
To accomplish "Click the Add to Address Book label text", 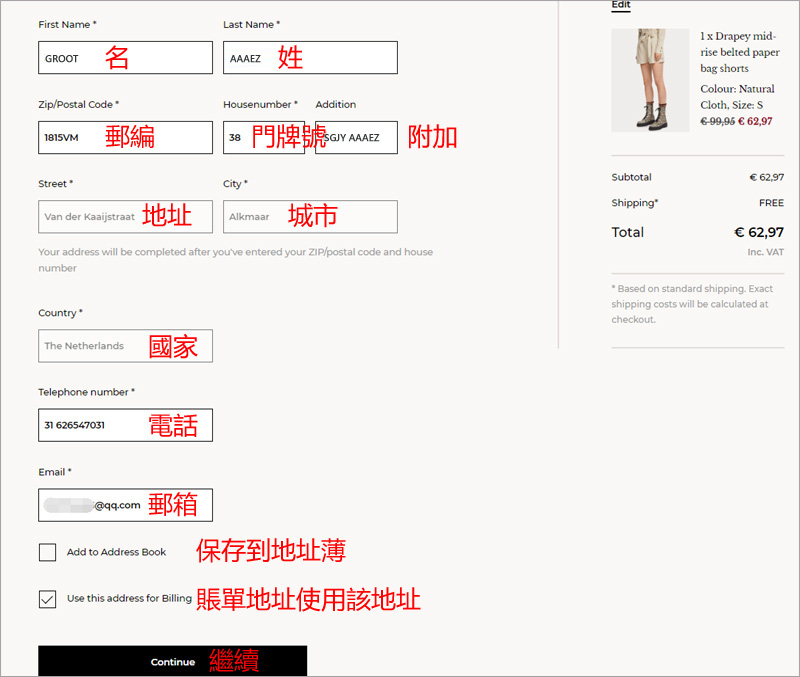I will (x=116, y=552).
